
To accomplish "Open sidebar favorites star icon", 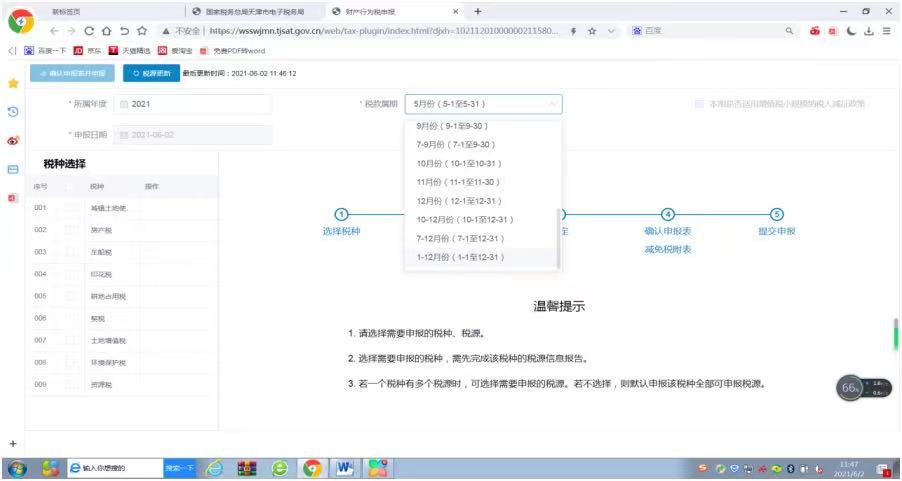I will click(x=13, y=83).
